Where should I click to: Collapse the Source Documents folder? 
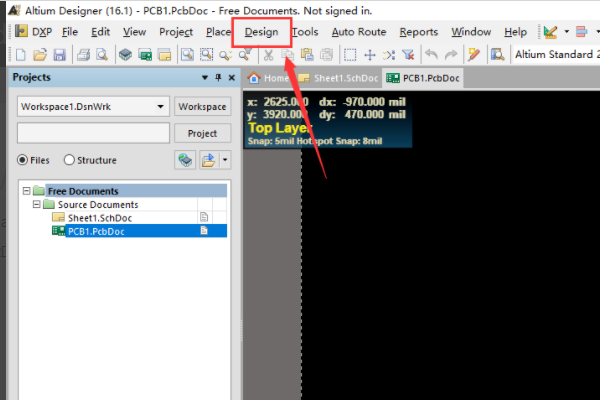pyautogui.click(x=36, y=204)
